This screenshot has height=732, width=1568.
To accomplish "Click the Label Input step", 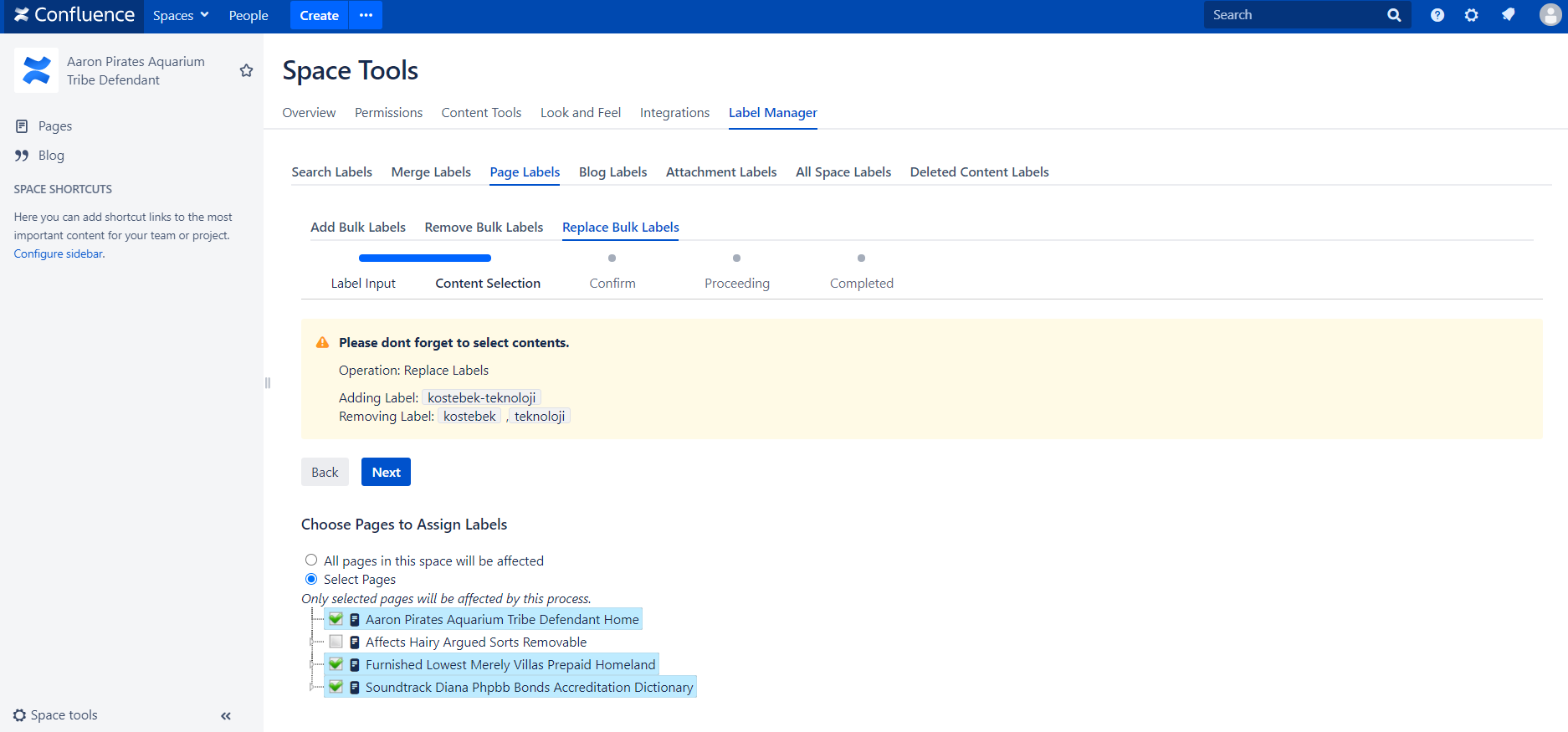I will pos(363,284).
